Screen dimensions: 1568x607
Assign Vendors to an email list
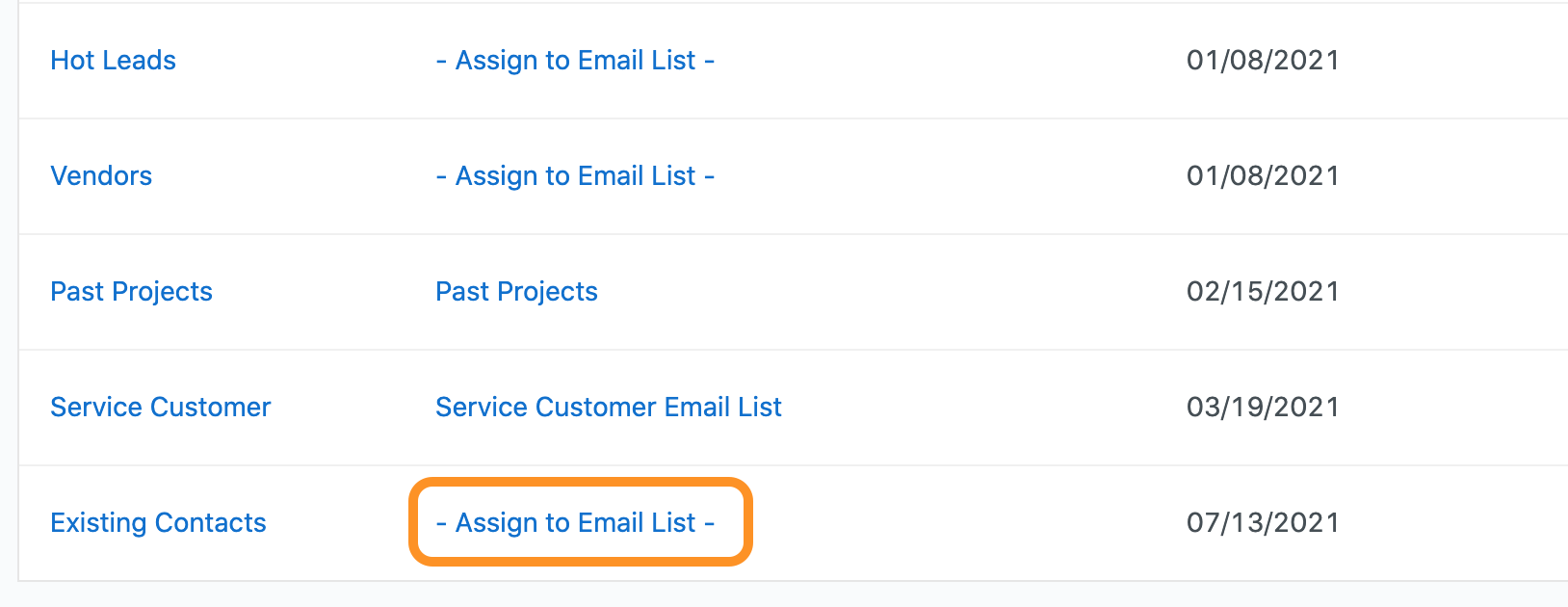[x=575, y=175]
